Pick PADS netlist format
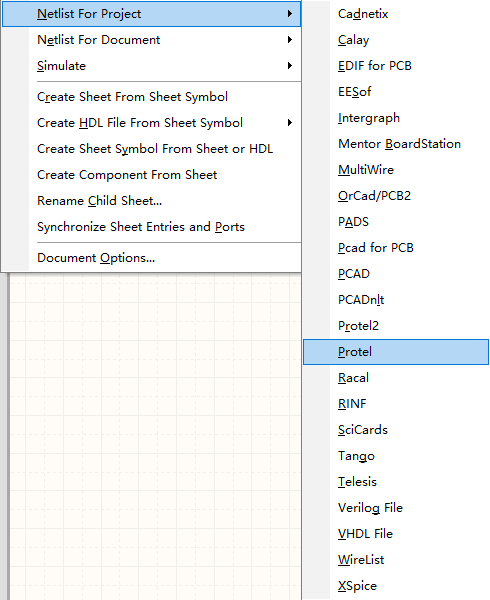The image size is (490, 600). (x=396, y=222)
